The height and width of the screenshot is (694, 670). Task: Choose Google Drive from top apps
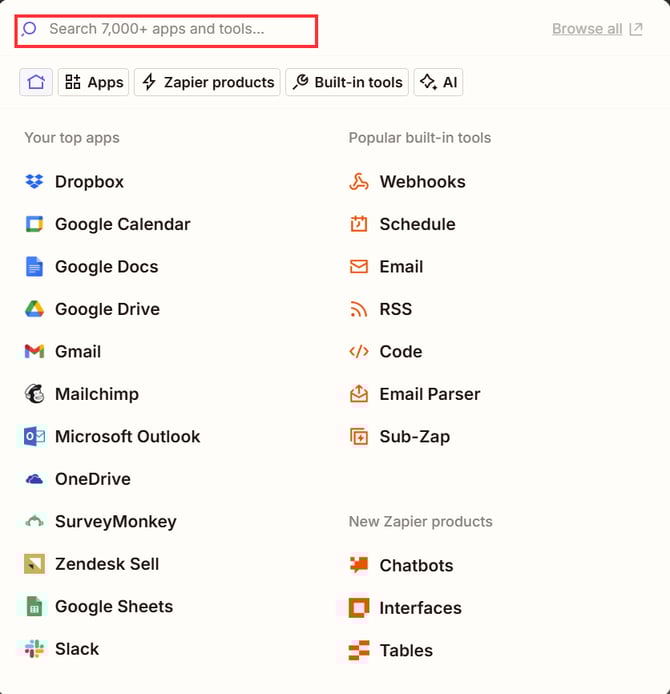coord(107,309)
